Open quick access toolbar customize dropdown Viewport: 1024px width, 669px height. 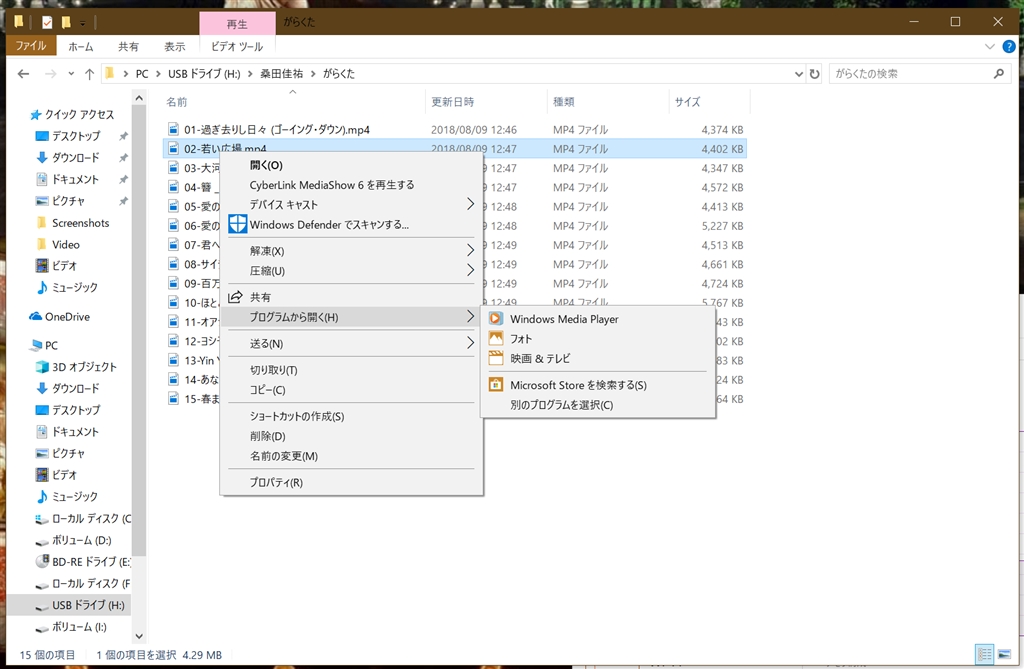[x=82, y=24]
